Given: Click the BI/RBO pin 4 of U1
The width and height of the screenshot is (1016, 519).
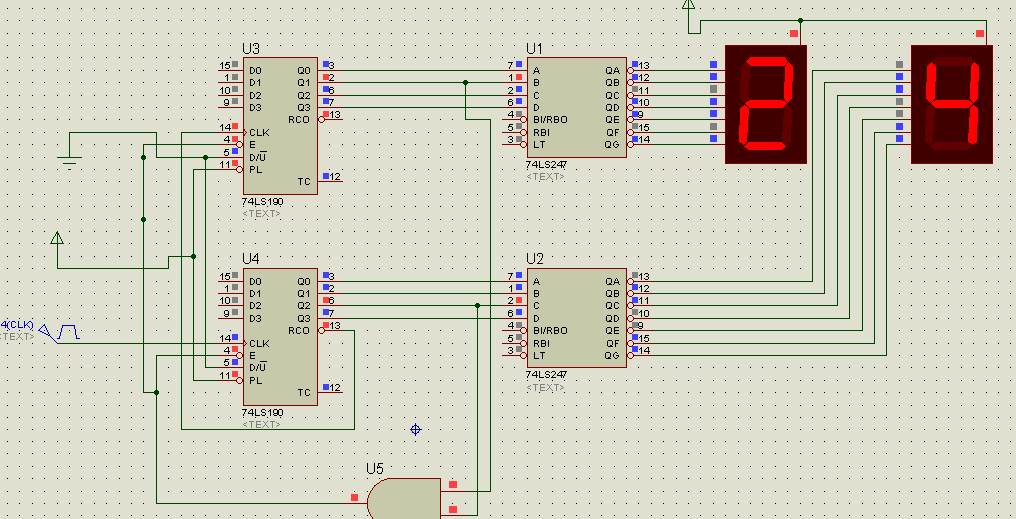Looking at the screenshot, I should tap(514, 119).
